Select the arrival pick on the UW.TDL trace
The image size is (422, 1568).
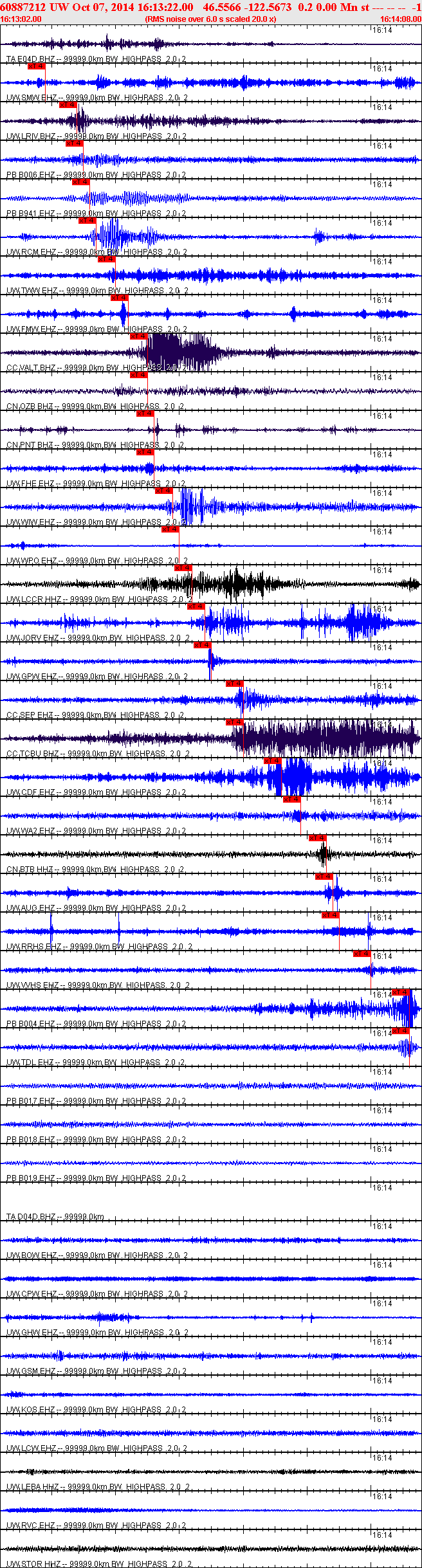[x=400, y=1031]
